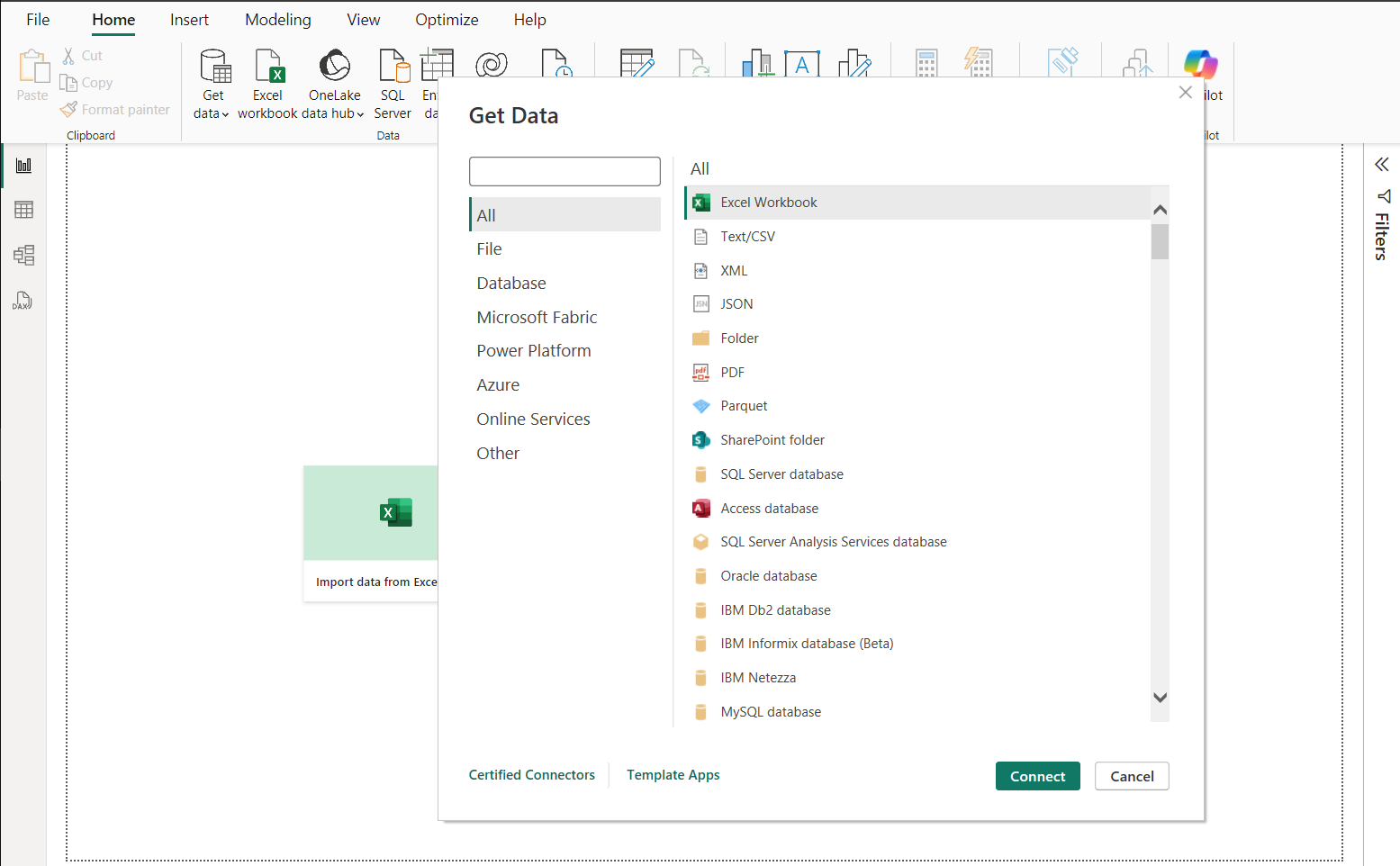1400x866 pixels.
Task: Open the Help tab
Action: (530, 20)
